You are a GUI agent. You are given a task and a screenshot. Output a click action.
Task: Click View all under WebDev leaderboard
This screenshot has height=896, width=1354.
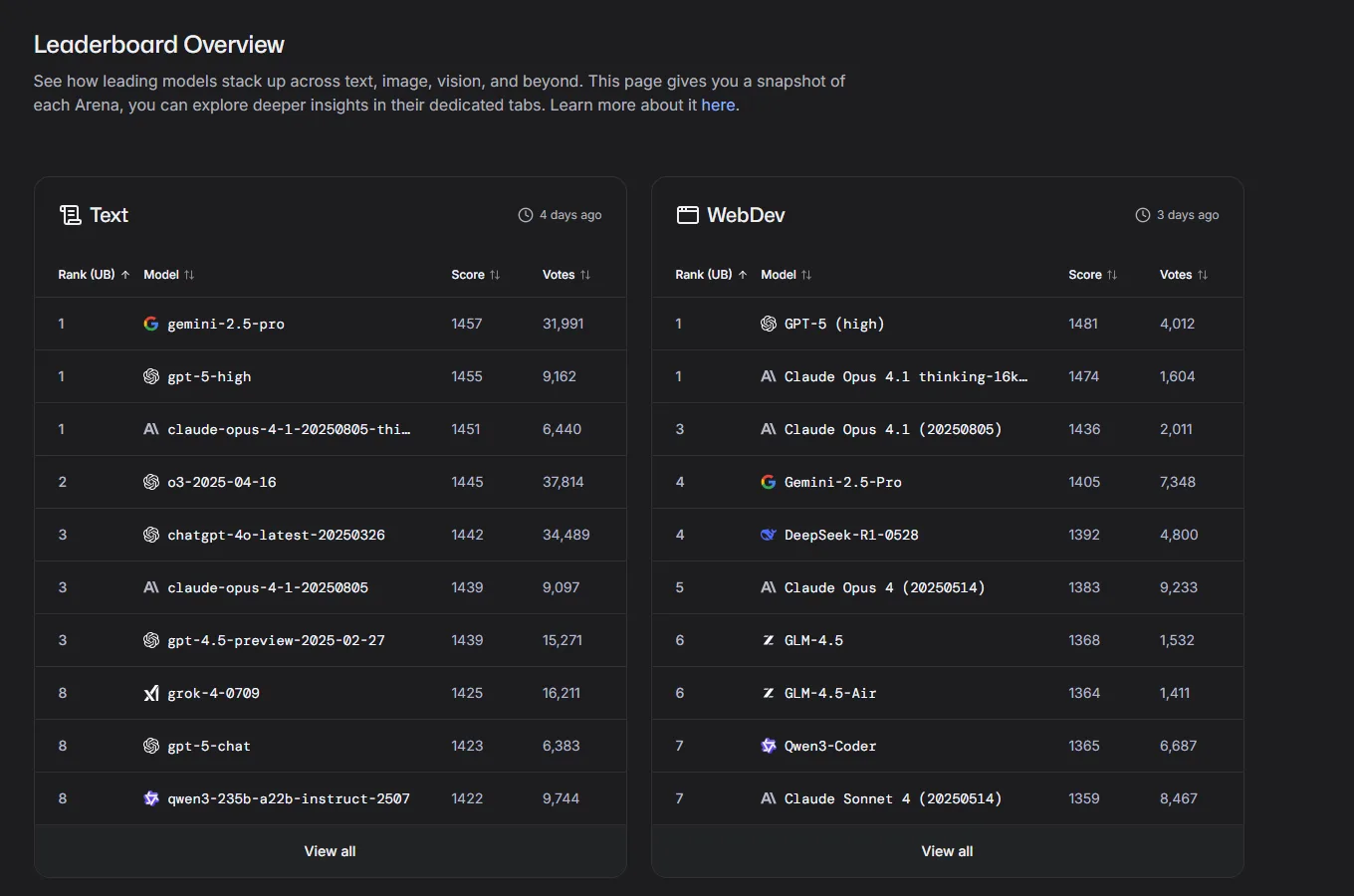pos(947,851)
